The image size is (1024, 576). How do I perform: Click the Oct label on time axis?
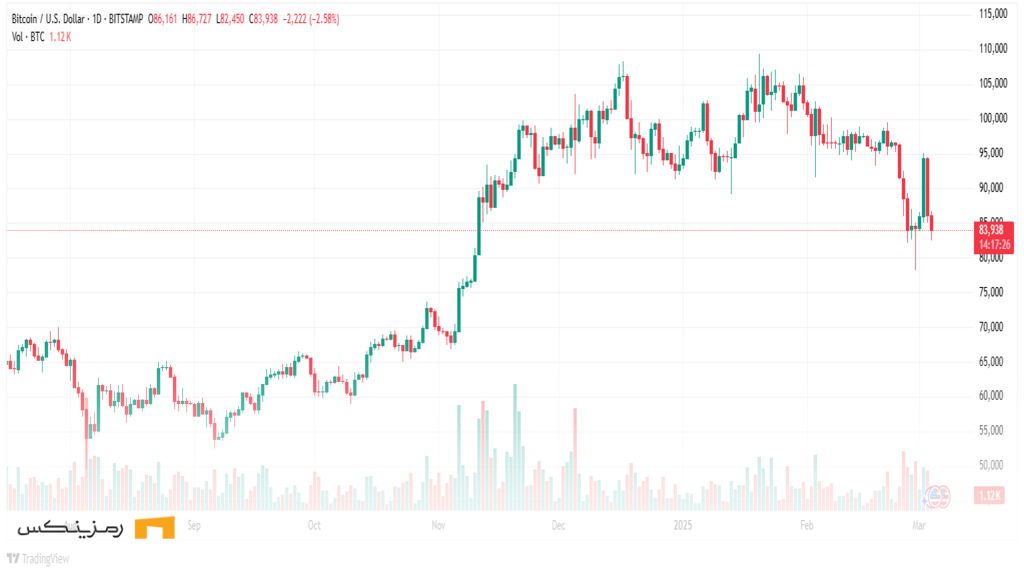coord(314,525)
